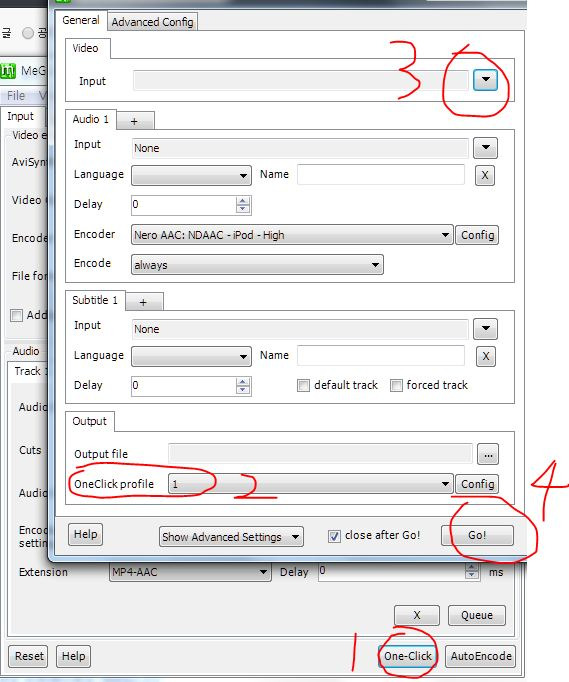Remove the audio track with the X button
The height and width of the screenshot is (682, 569).
[x=485, y=175]
